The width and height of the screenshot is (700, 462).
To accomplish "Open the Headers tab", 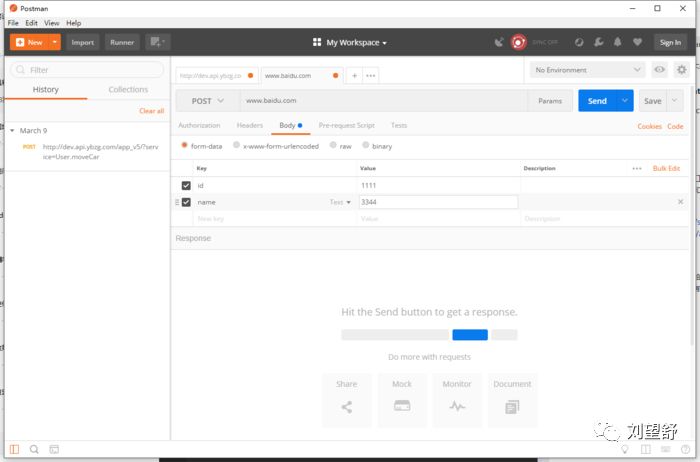I will (x=250, y=125).
